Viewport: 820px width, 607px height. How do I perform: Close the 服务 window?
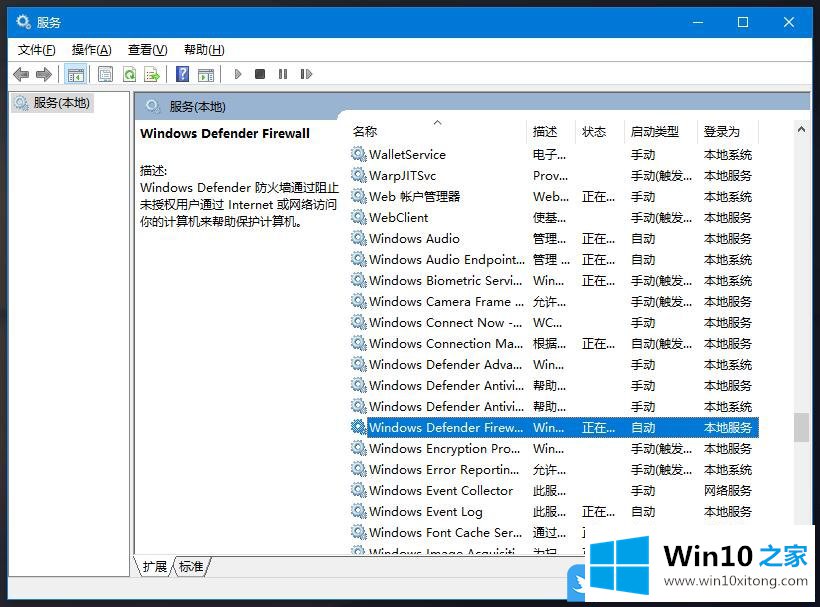coord(789,22)
